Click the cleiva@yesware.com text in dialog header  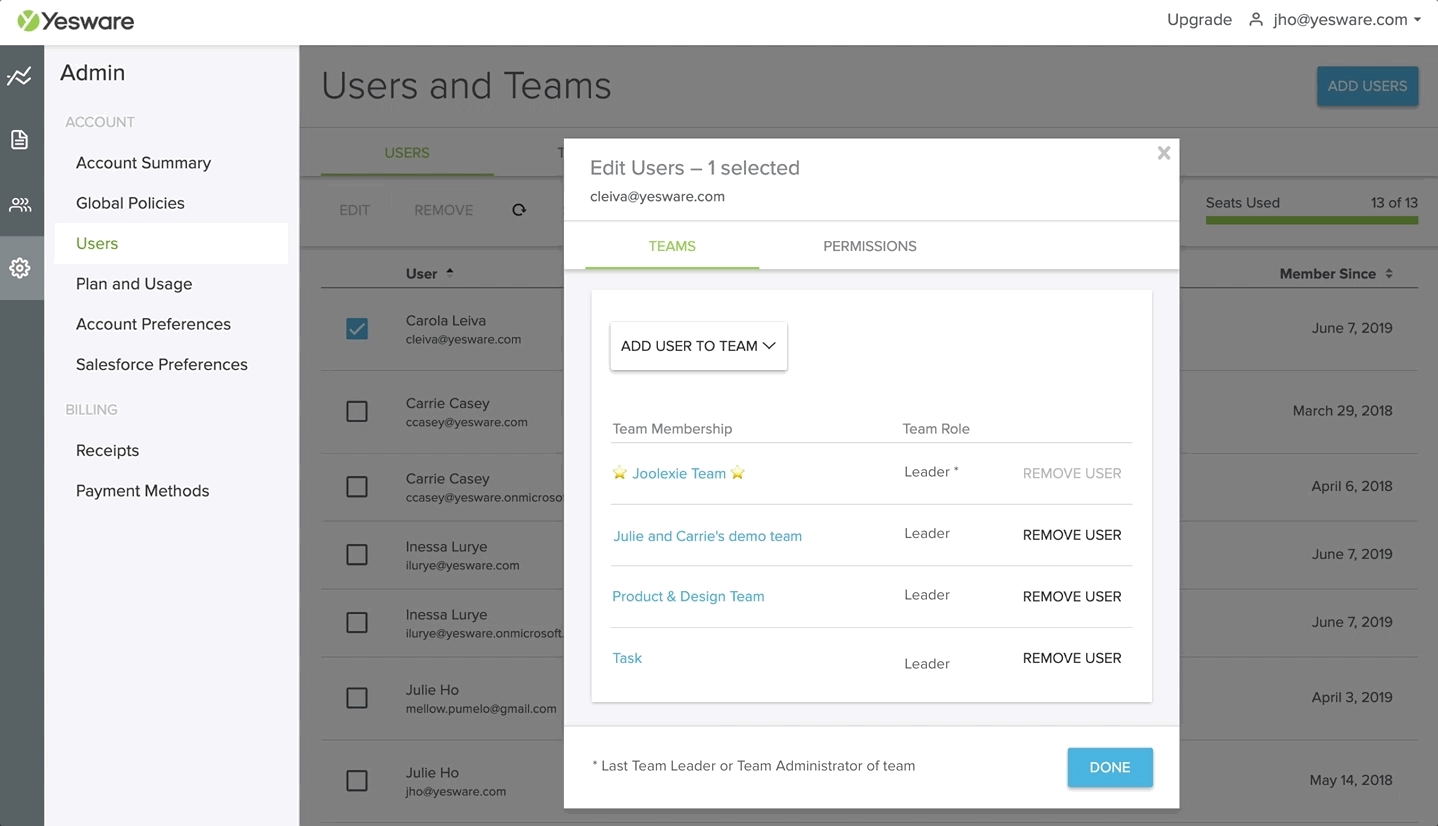point(657,196)
